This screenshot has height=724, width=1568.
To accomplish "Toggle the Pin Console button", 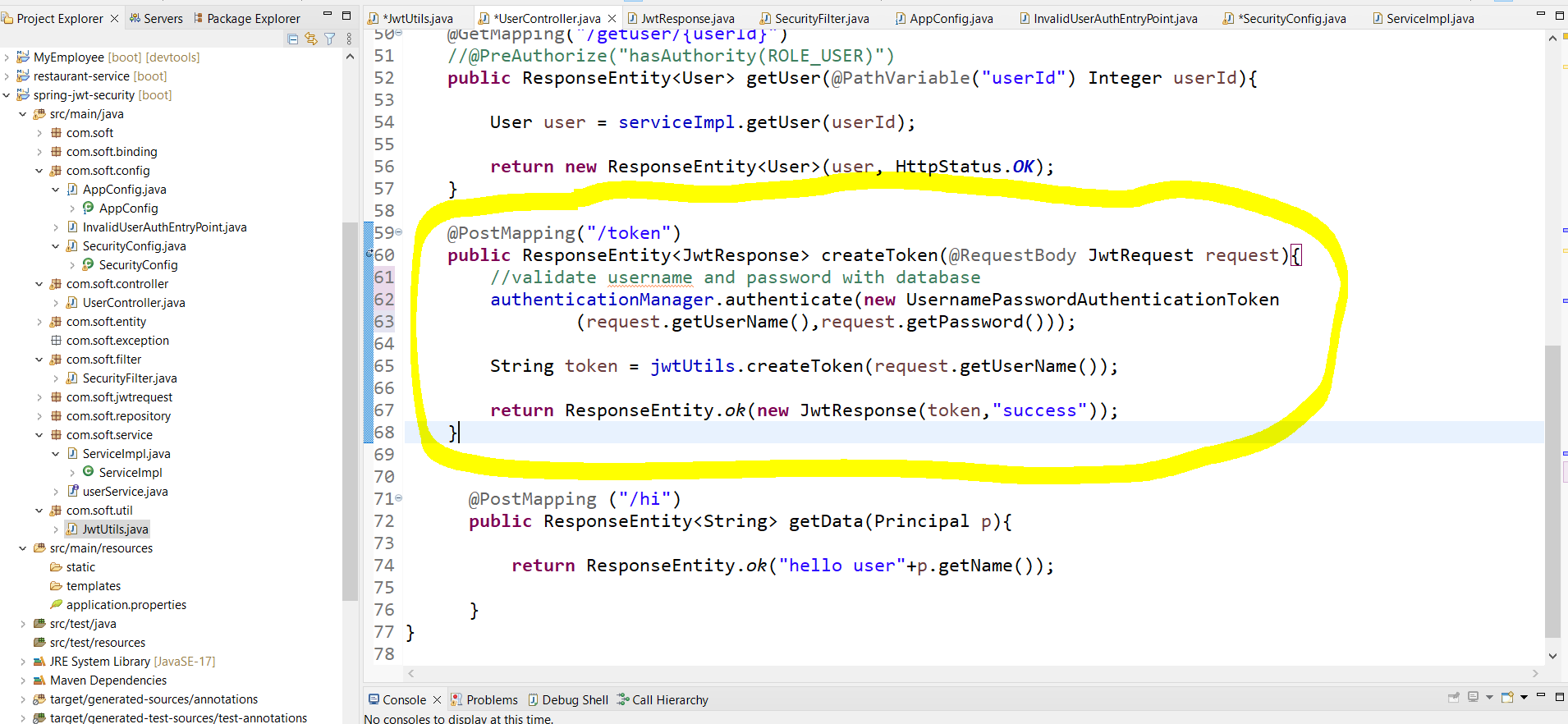I will [x=1454, y=698].
